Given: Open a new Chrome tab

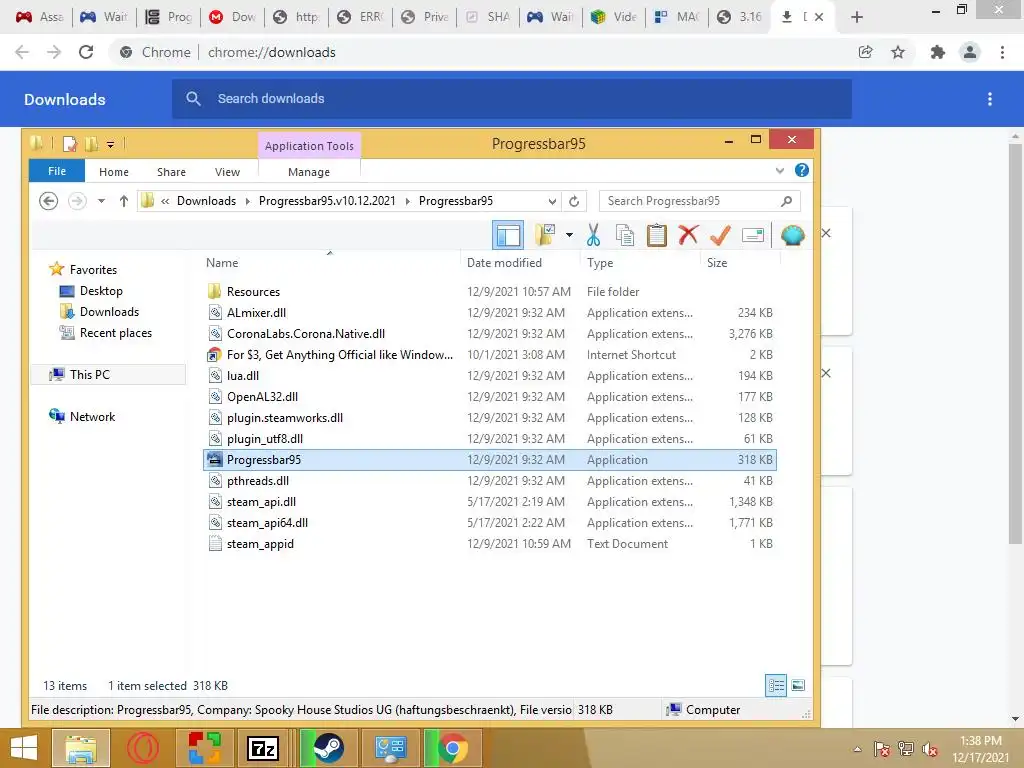Looking at the screenshot, I should tap(857, 17).
